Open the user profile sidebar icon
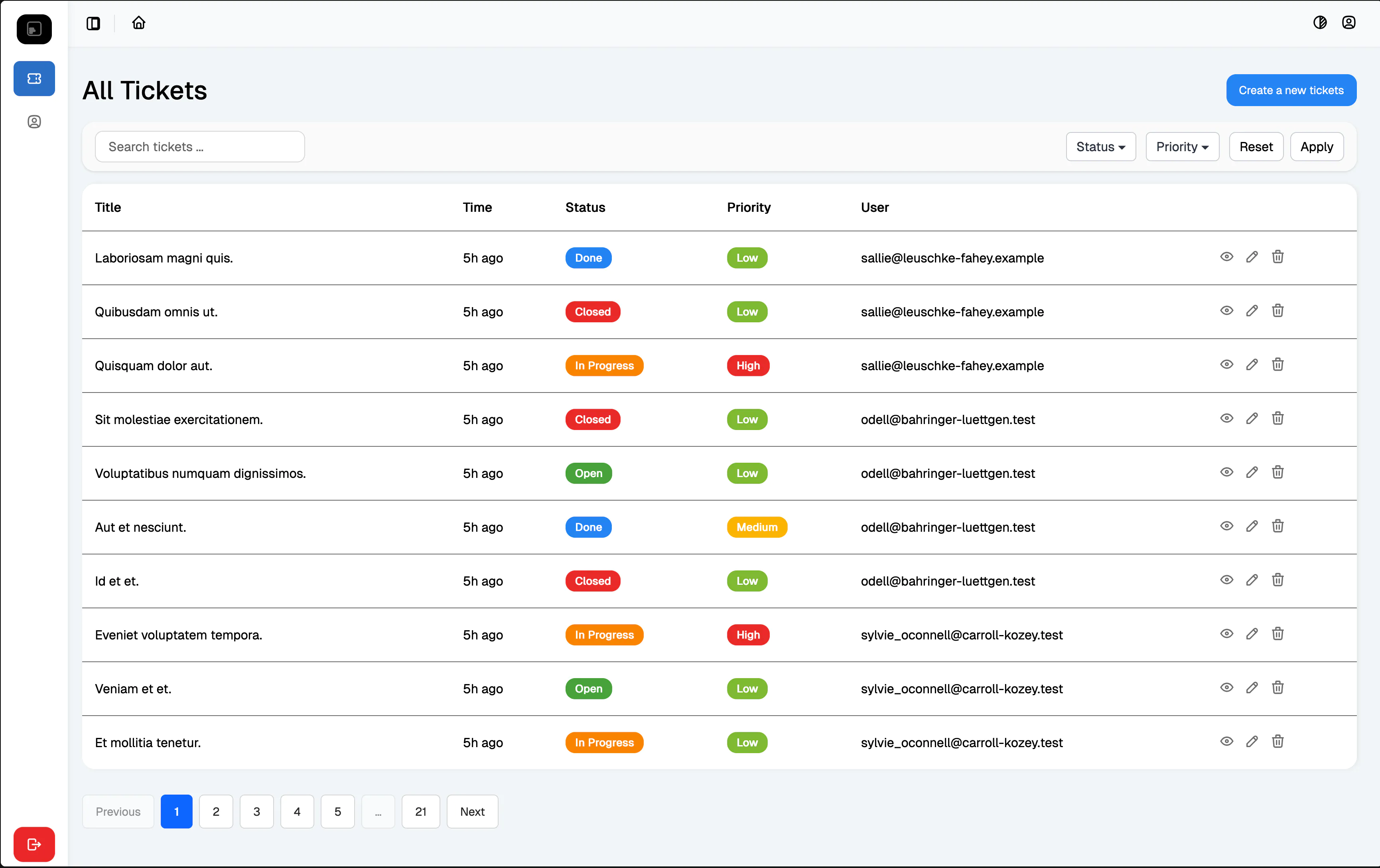This screenshot has height=868, width=1380. coord(34,122)
